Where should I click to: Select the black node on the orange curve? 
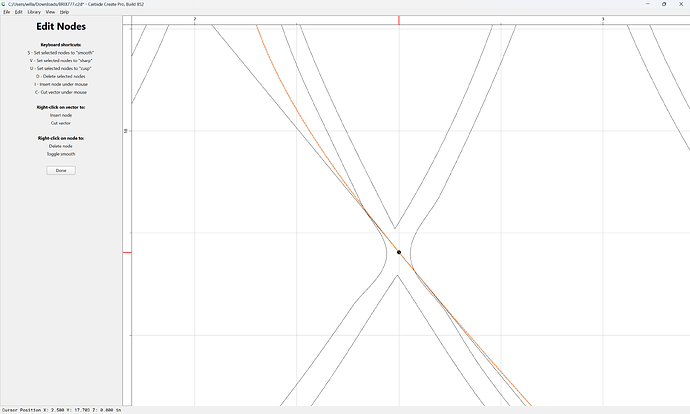399,252
